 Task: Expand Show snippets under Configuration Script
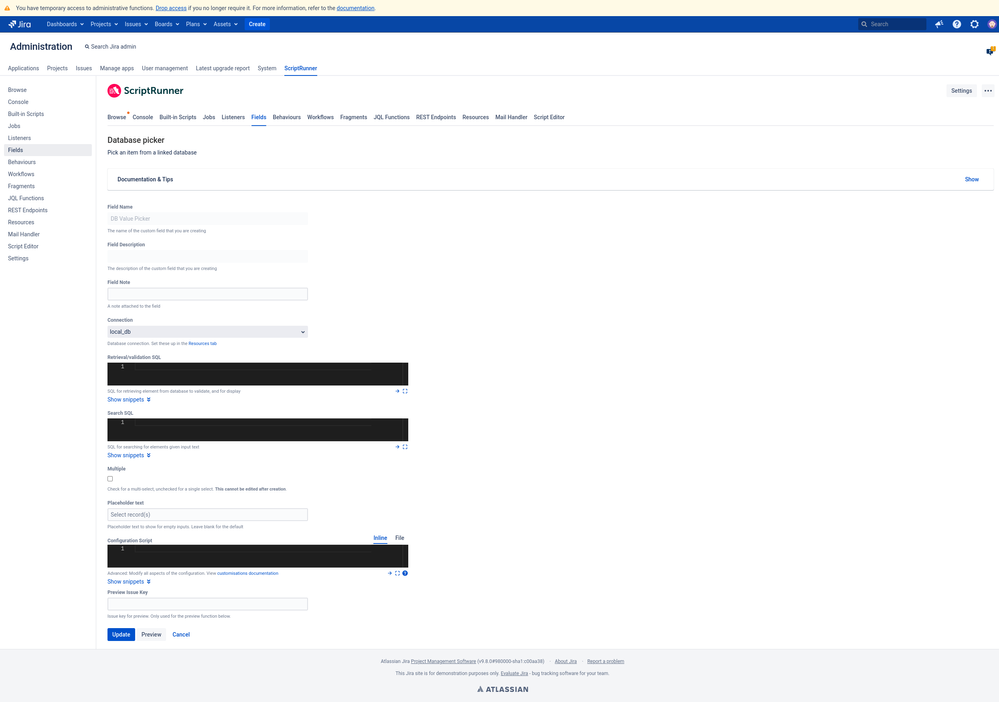point(129,582)
